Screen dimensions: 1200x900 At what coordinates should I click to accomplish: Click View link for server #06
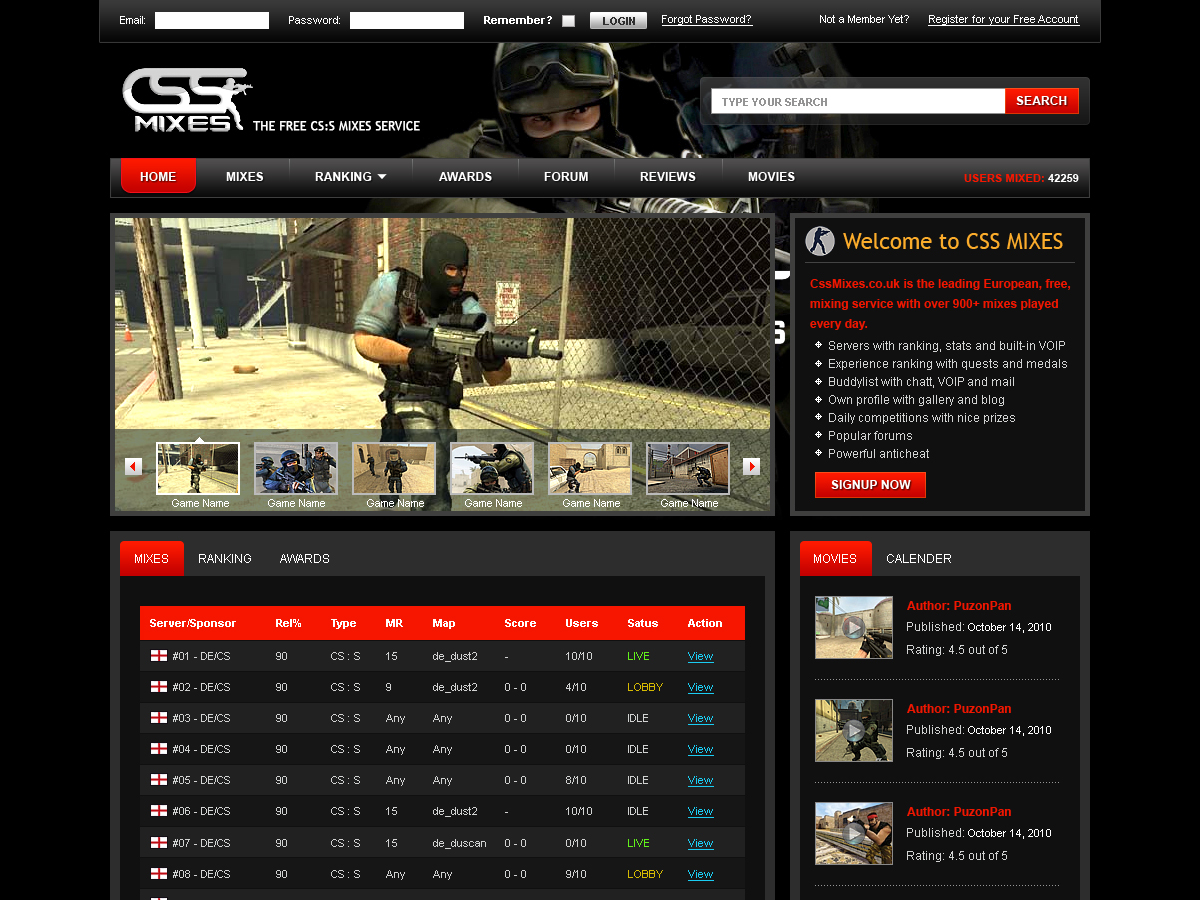tap(700, 811)
